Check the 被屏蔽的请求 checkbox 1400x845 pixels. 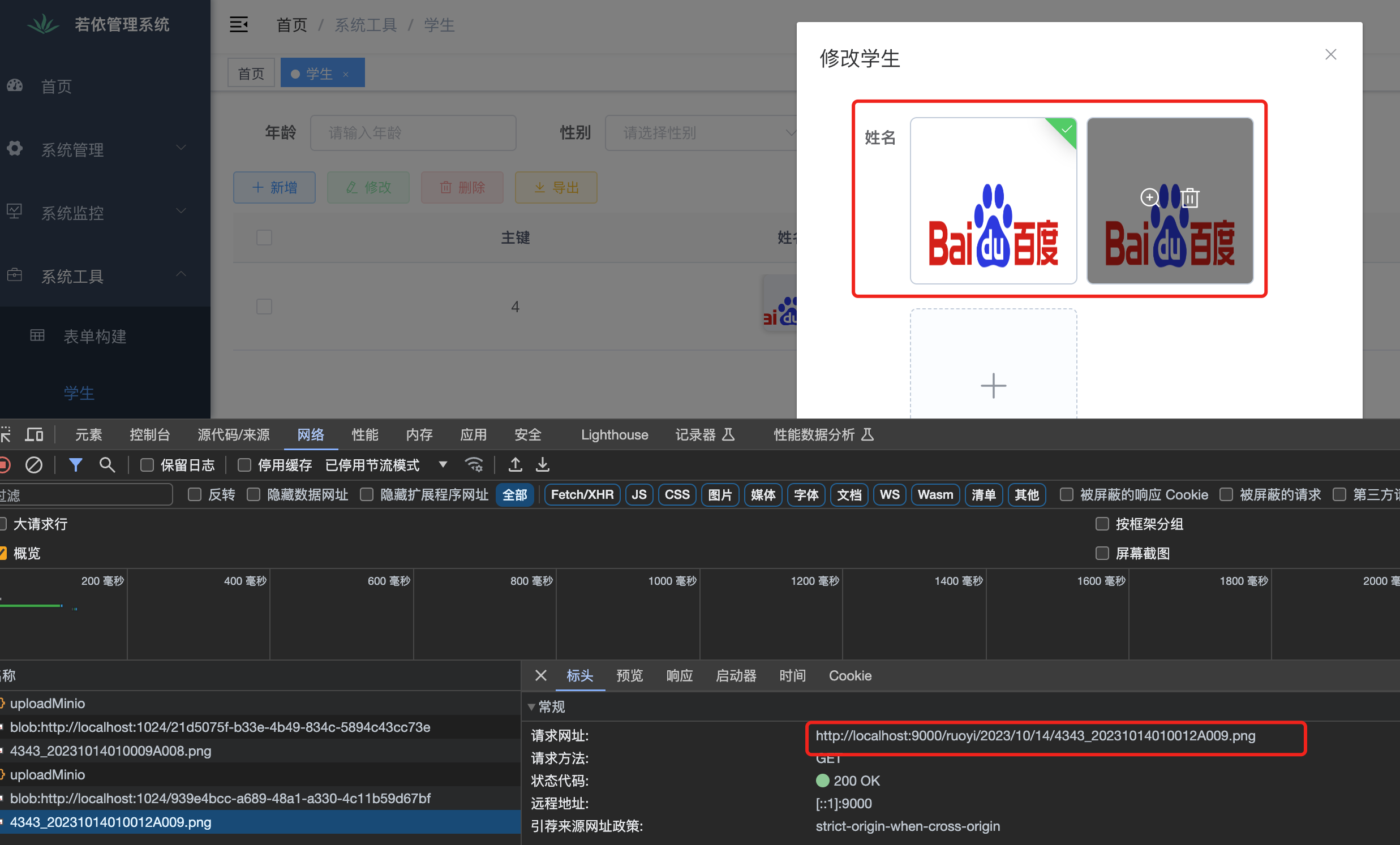click(x=1226, y=495)
